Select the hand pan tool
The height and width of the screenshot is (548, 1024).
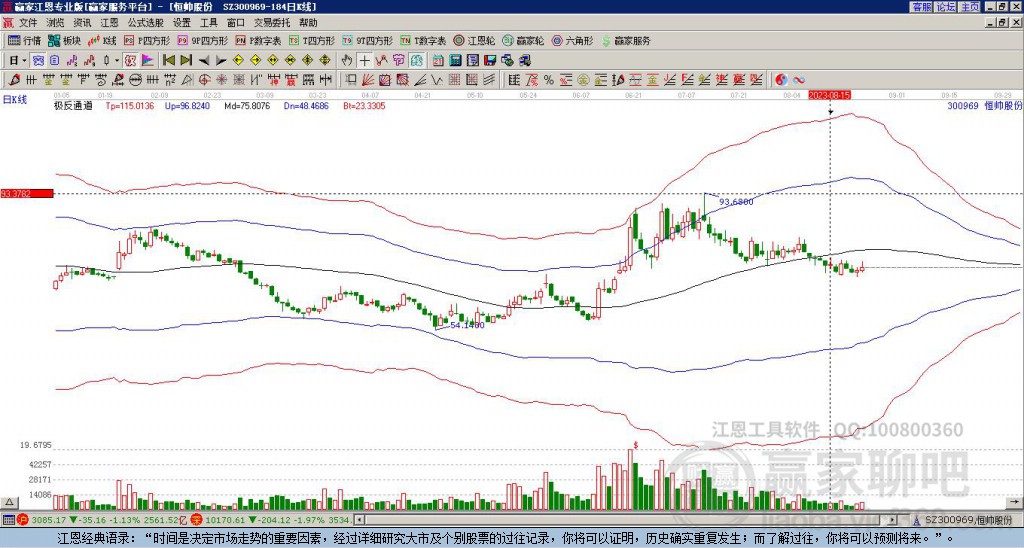[347, 60]
